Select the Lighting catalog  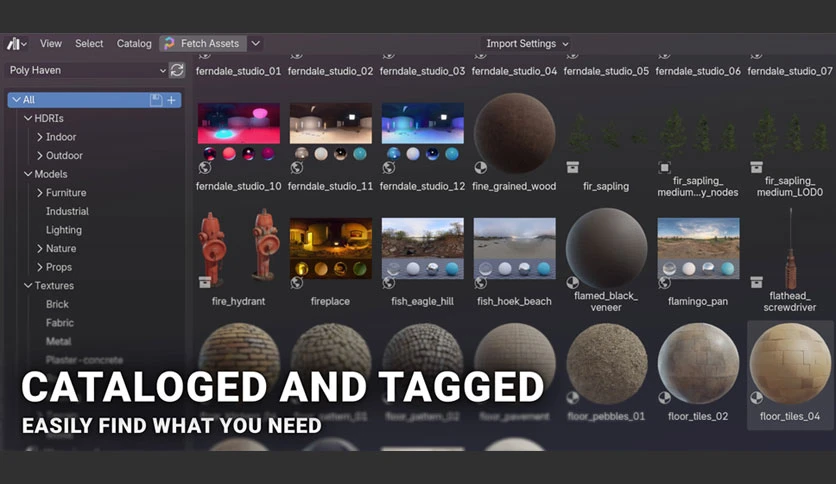click(64, 230)
